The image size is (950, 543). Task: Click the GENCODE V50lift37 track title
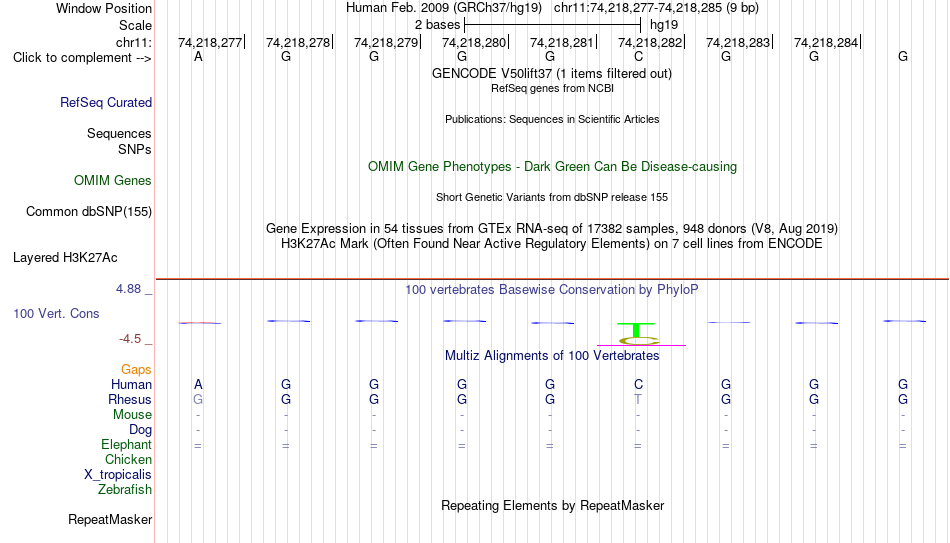tap(551, 73)
